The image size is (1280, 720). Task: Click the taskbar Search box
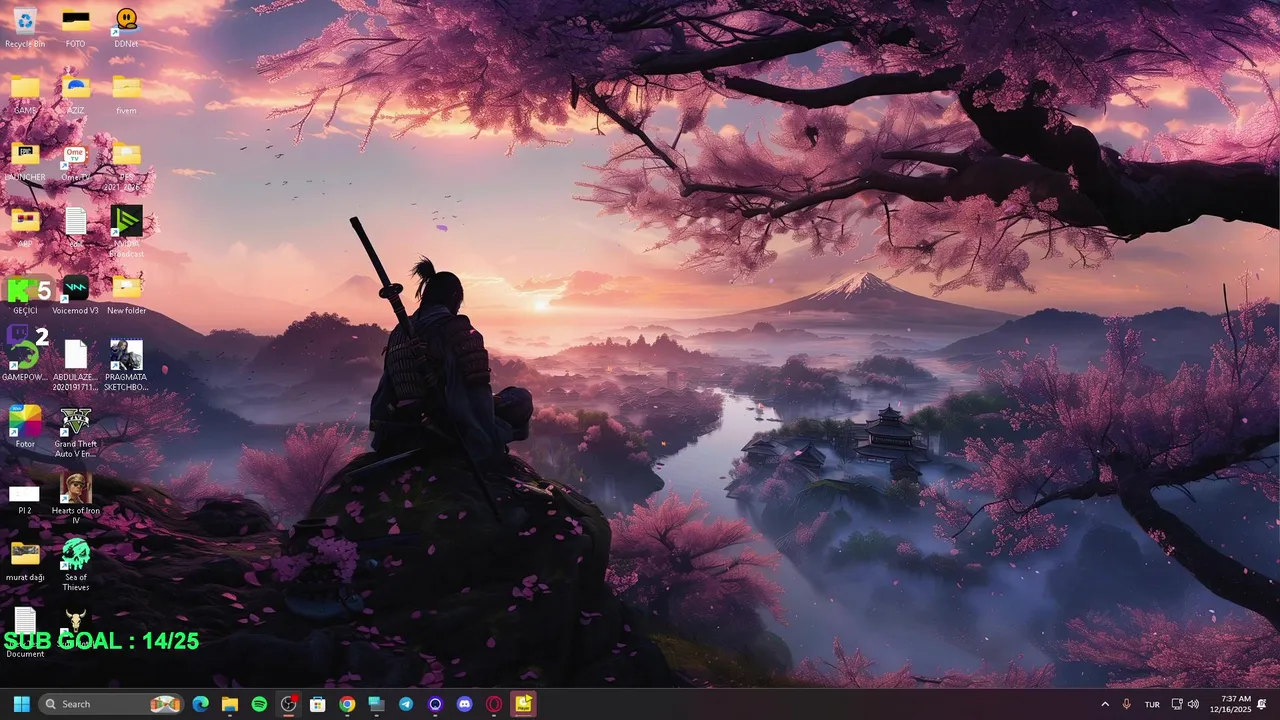tap(111, 704)
